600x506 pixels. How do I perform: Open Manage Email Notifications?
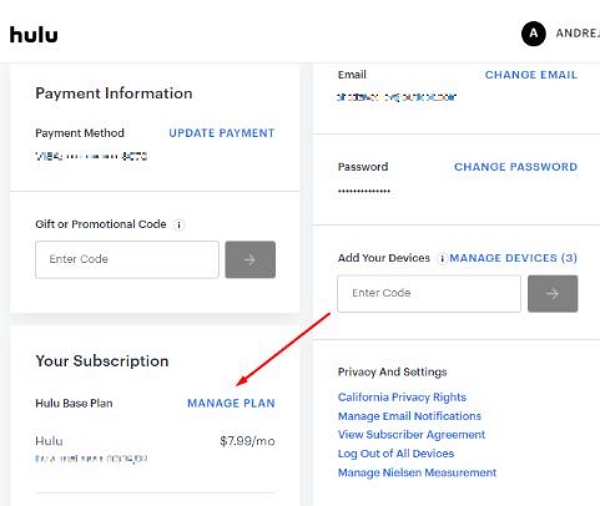coord(409,416)
